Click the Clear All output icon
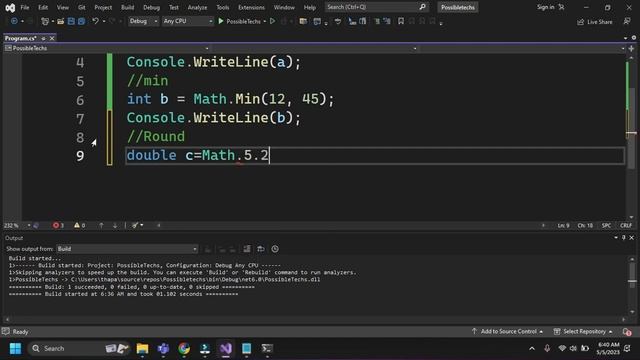Viewport: 640px width, 360px height. click(x=247, y=249)
